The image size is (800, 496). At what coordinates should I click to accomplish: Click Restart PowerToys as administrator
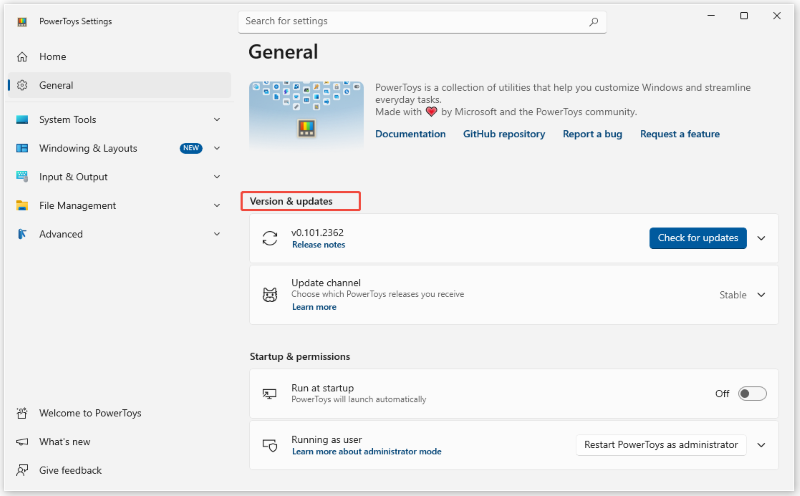(661, 445)
